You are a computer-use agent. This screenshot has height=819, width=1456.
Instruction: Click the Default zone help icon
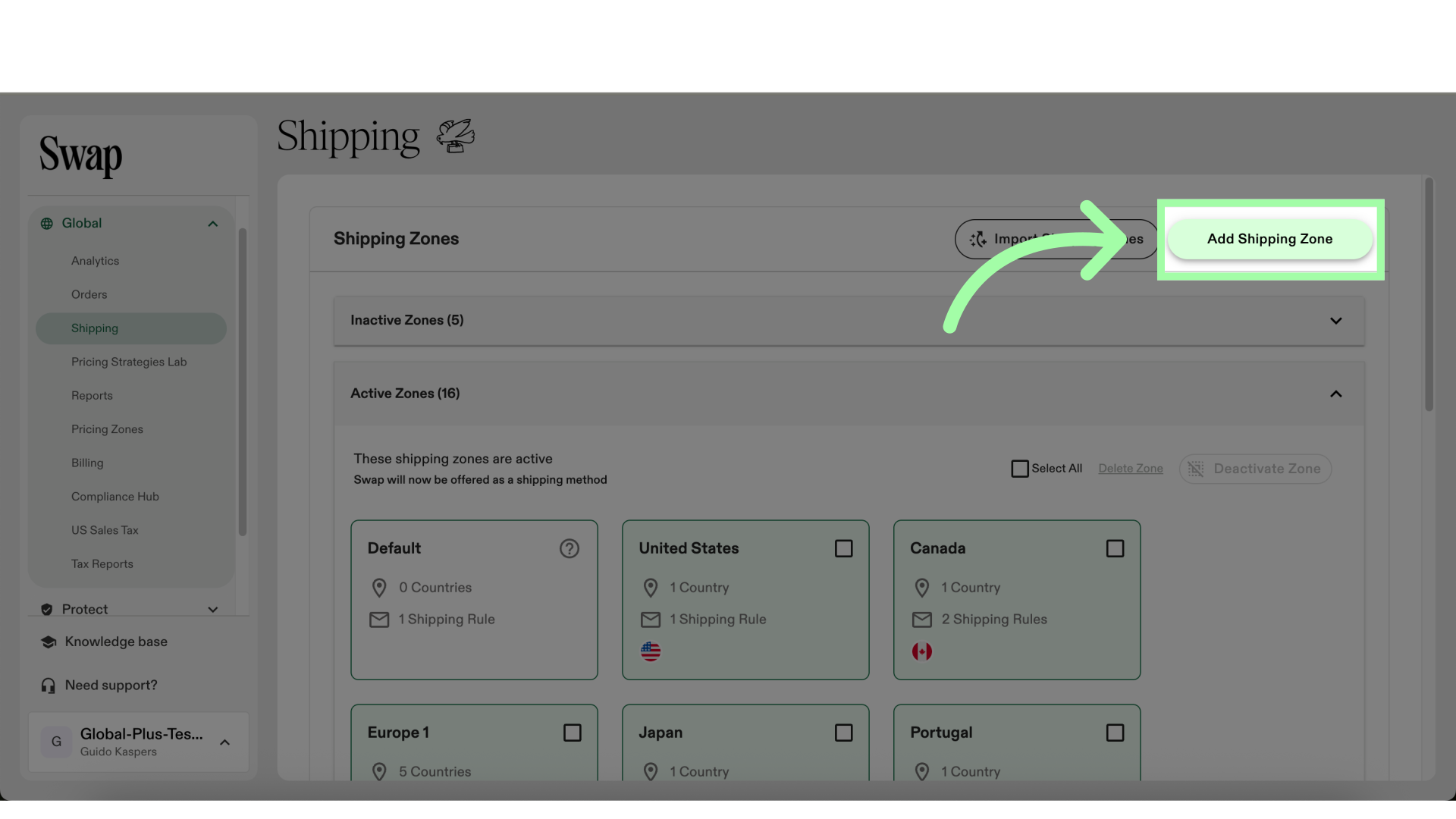click(x=570, y=548)
